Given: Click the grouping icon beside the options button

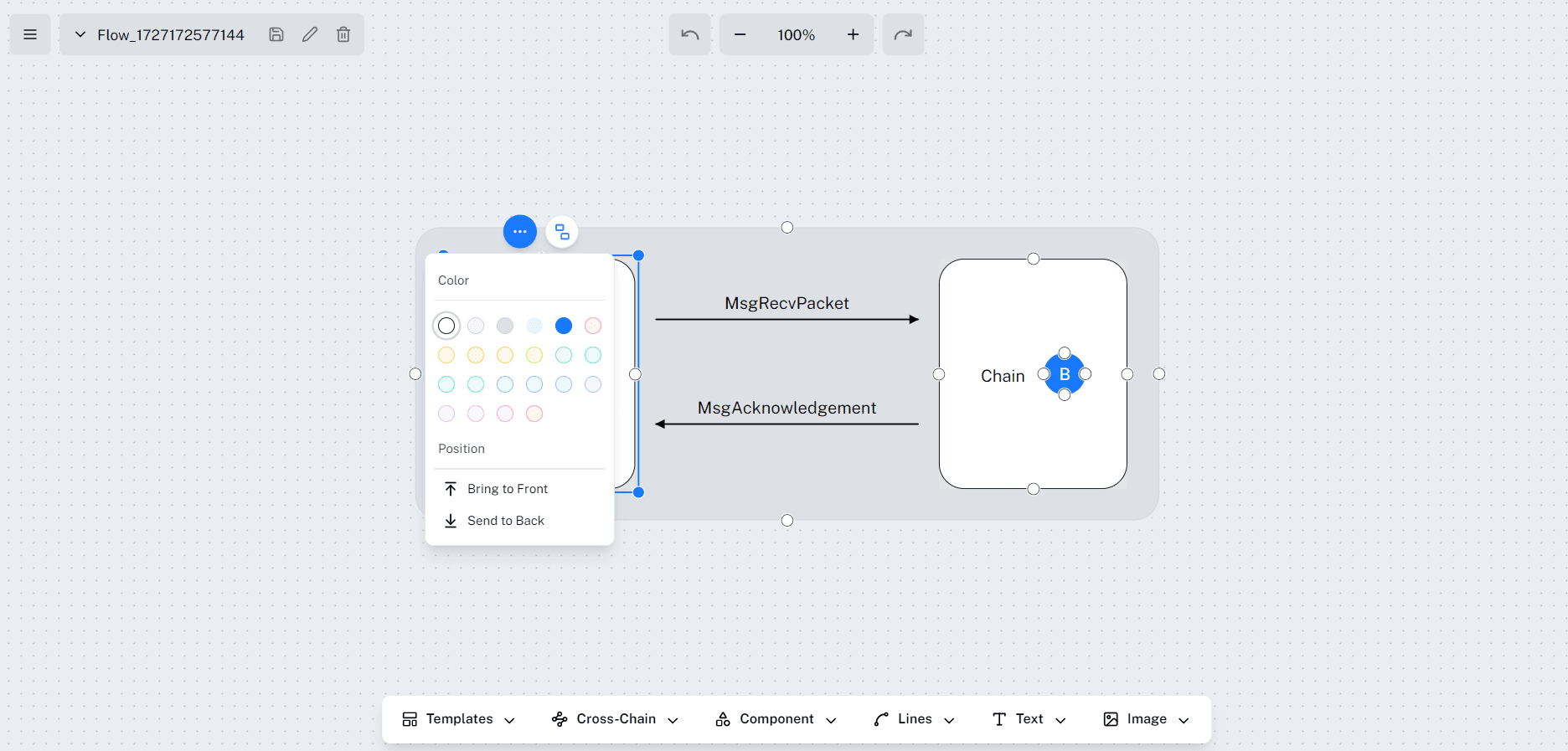Looking at the screenshot, I should pyautogui.click(x=562, y=232).
